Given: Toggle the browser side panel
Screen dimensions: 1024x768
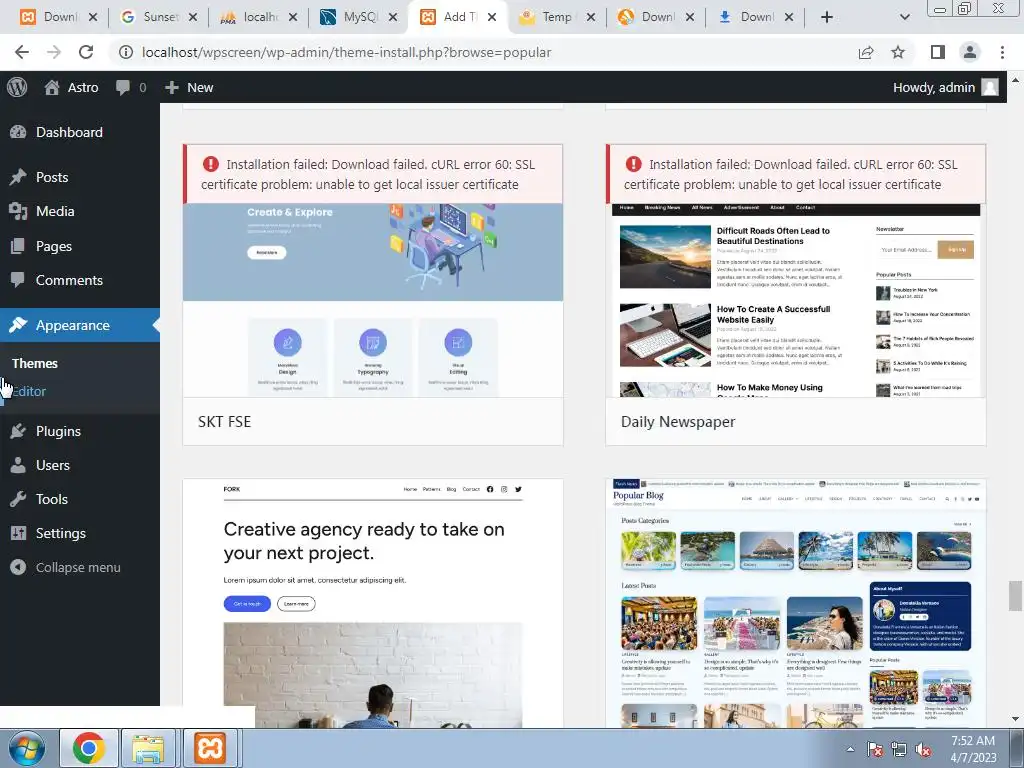Looking at the screenshot, I should pos(938,52).
